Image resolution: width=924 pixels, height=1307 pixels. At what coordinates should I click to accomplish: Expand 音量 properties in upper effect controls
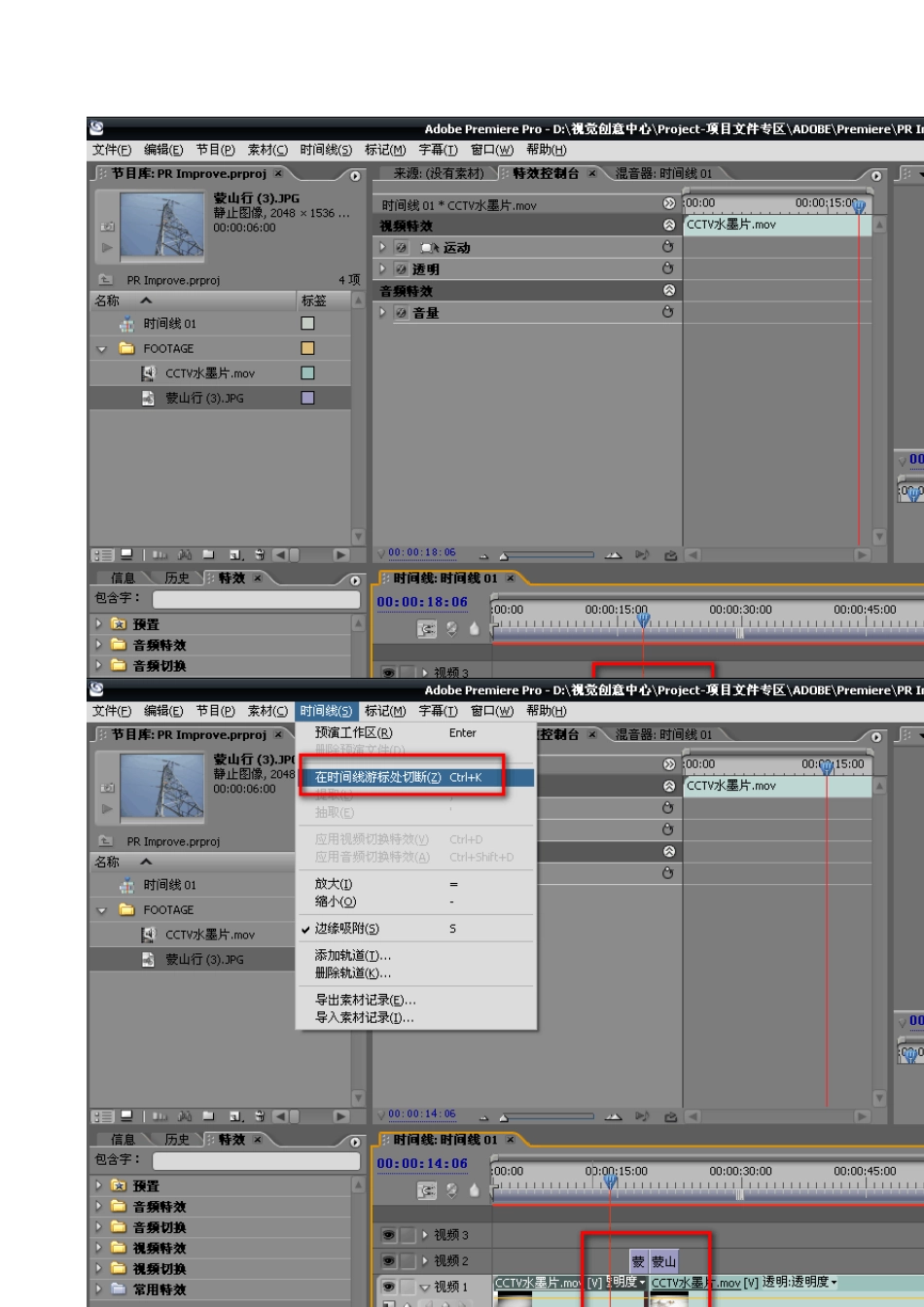[383, 313]
